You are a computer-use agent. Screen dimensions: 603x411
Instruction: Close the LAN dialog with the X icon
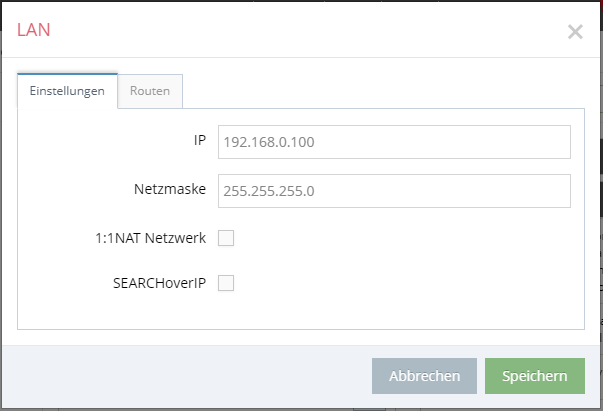pos(575,32)
